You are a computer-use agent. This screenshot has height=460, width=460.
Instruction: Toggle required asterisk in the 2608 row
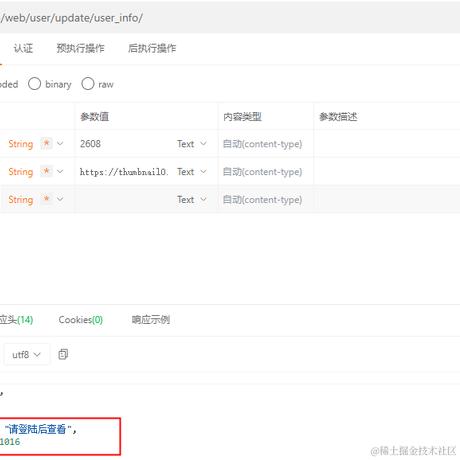46,144
